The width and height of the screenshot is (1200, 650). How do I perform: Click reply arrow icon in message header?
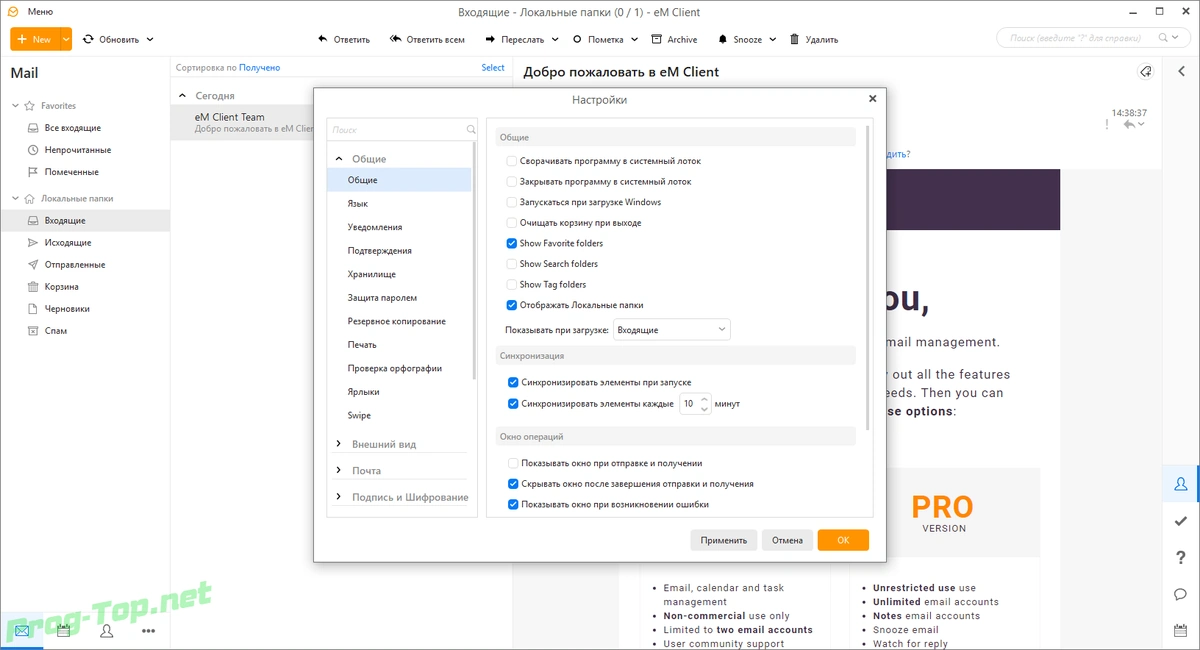(1130, 125)
